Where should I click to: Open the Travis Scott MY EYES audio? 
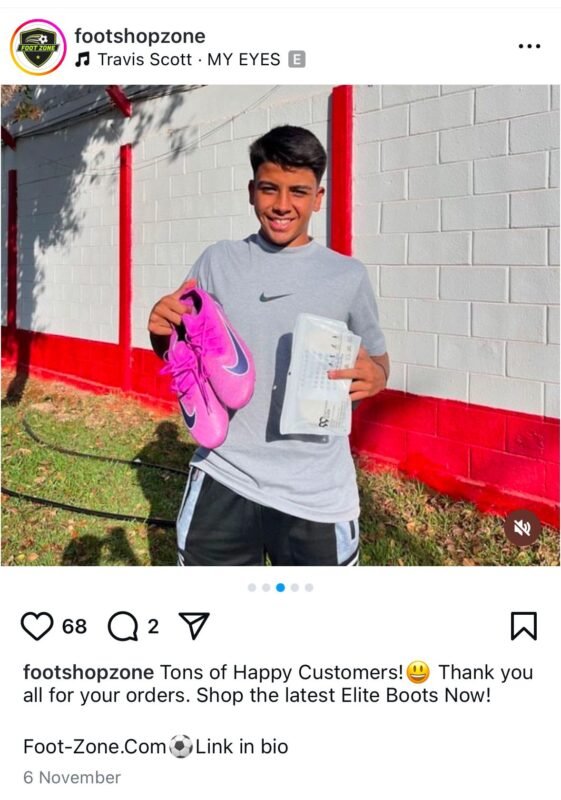189,60
